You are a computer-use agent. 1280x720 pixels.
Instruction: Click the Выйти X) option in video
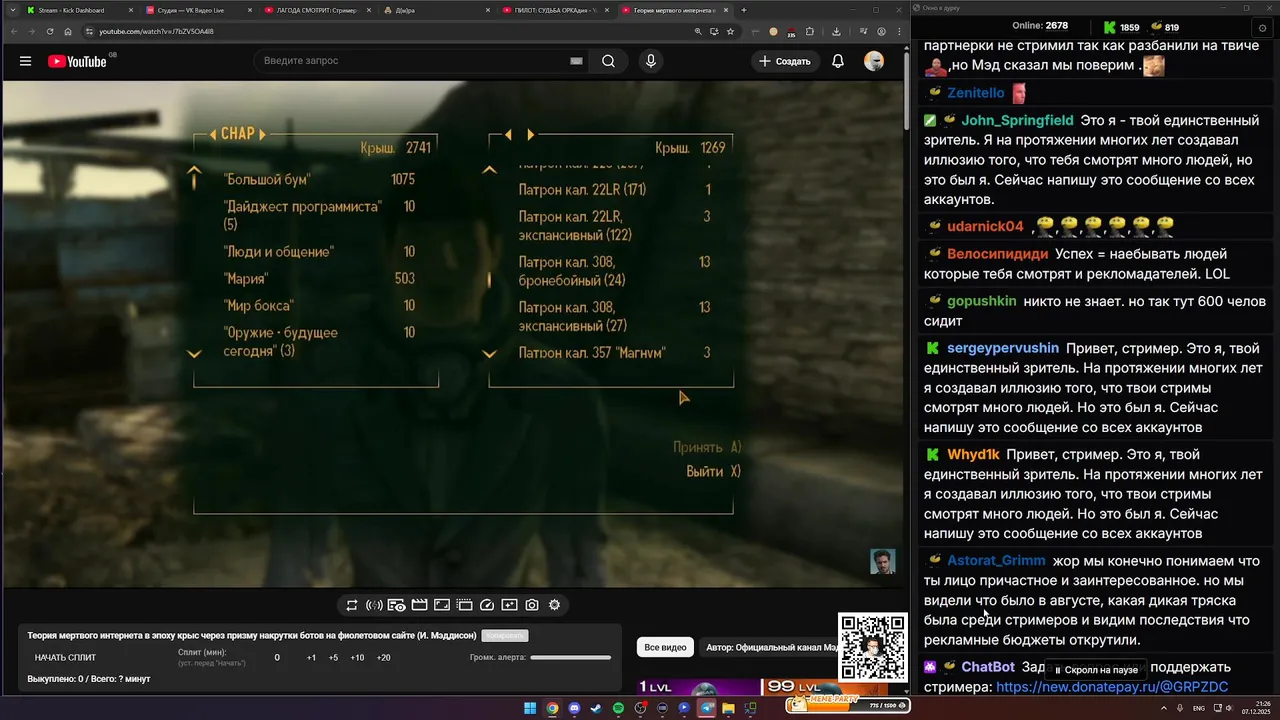(713, 471)
